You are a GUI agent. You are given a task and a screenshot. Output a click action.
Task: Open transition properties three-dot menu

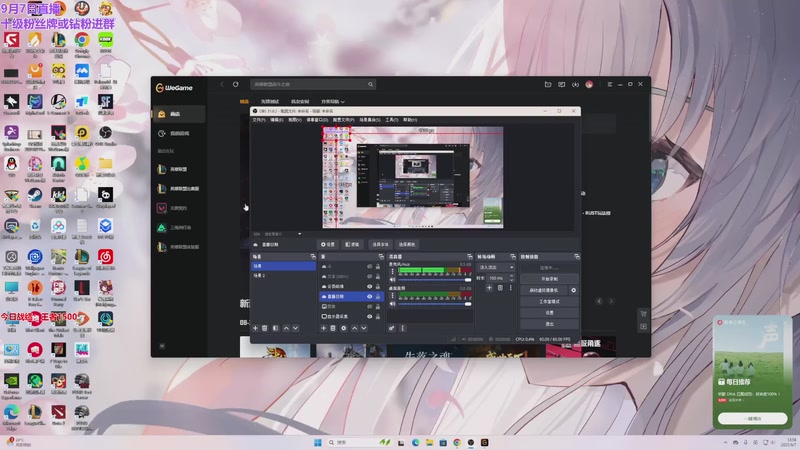point(511,288)
